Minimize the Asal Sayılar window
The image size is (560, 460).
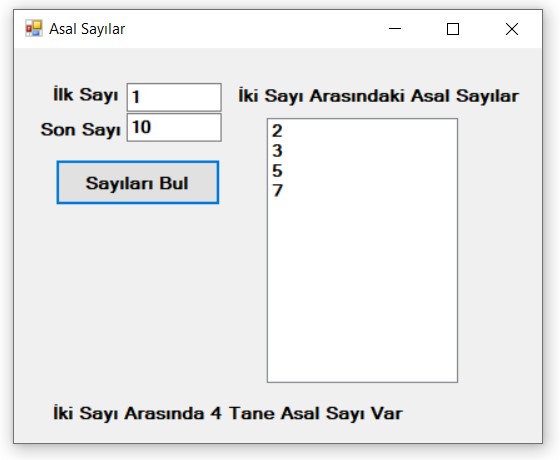(395, 29)
